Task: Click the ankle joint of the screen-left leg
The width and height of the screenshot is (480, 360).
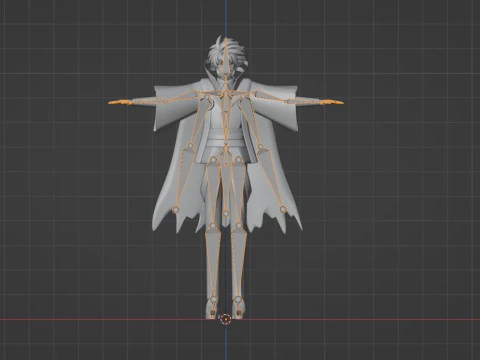Action: (213, 299)
